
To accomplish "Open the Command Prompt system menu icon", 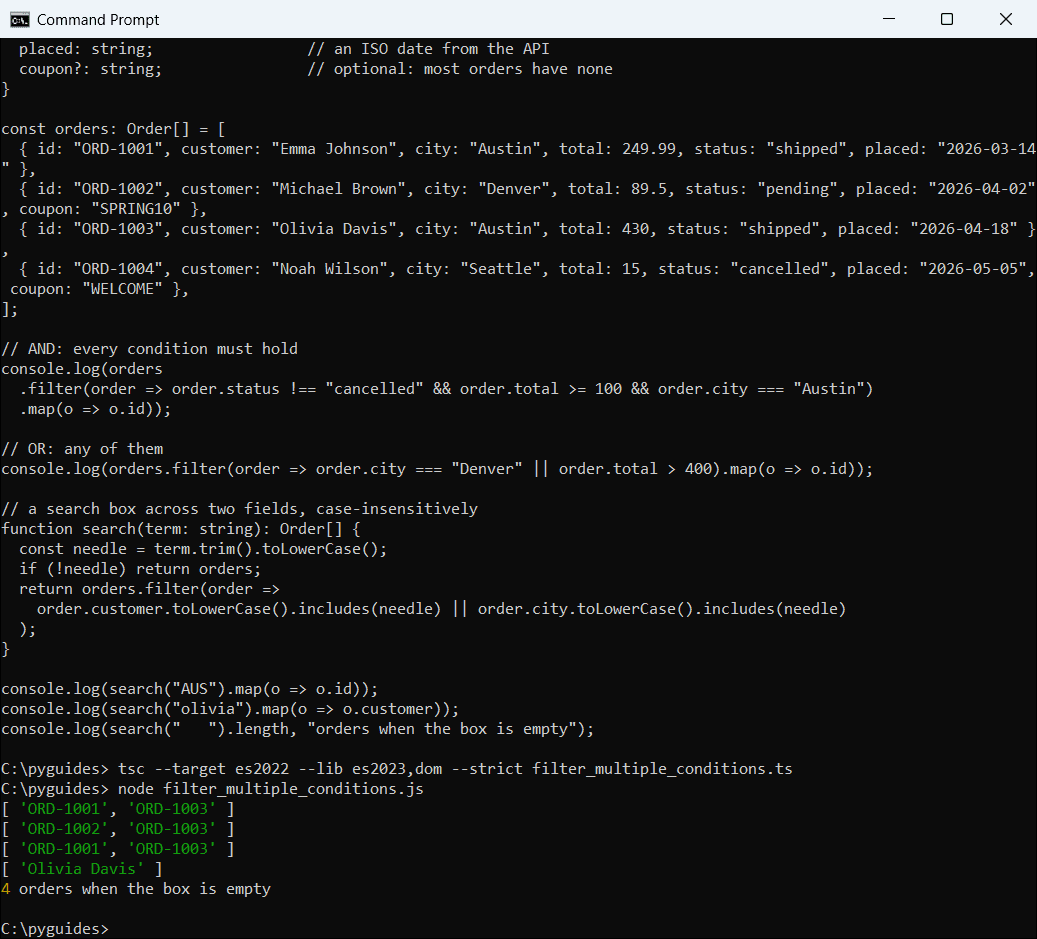I will pos(19,20).
